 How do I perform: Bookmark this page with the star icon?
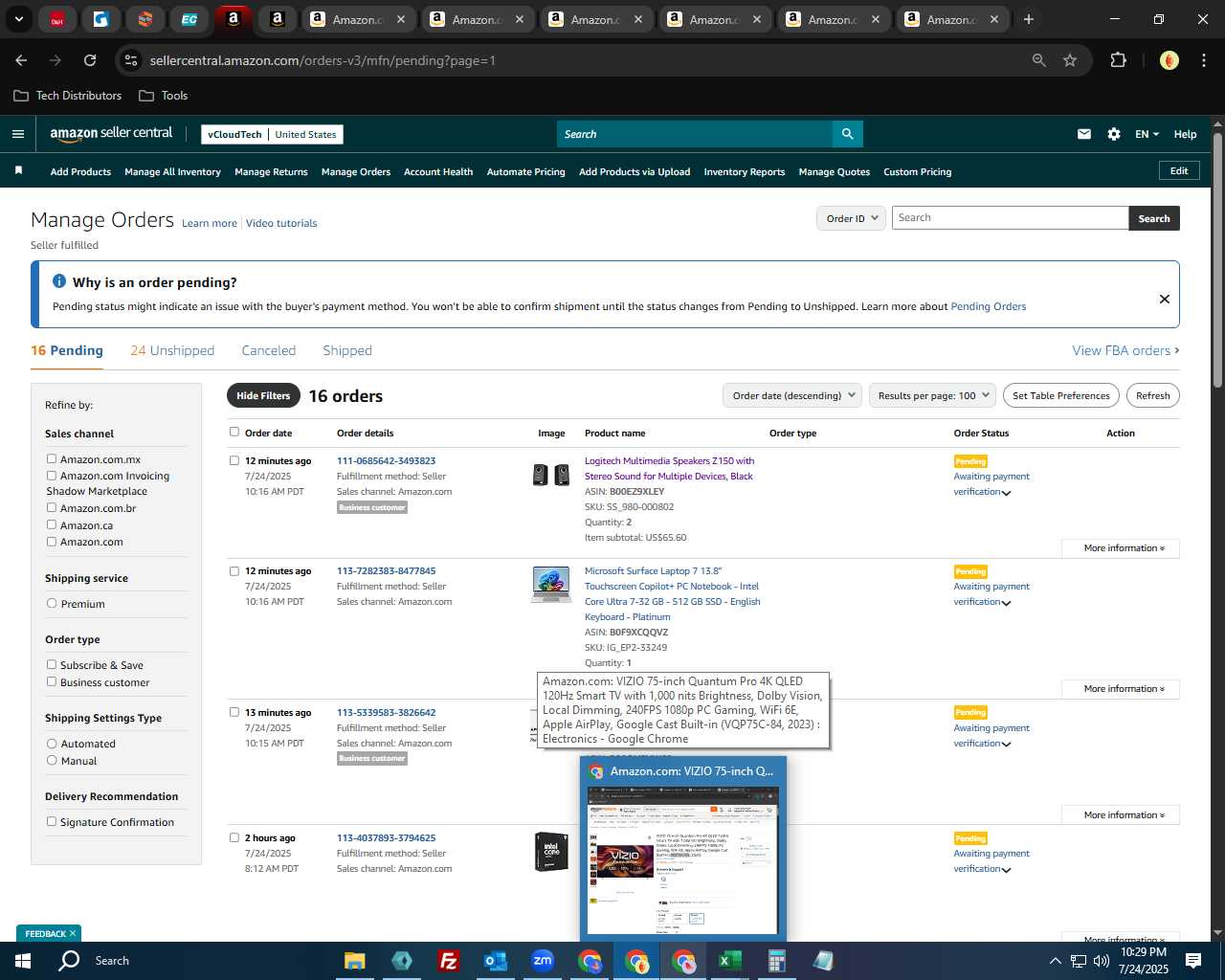[1070, 60]
